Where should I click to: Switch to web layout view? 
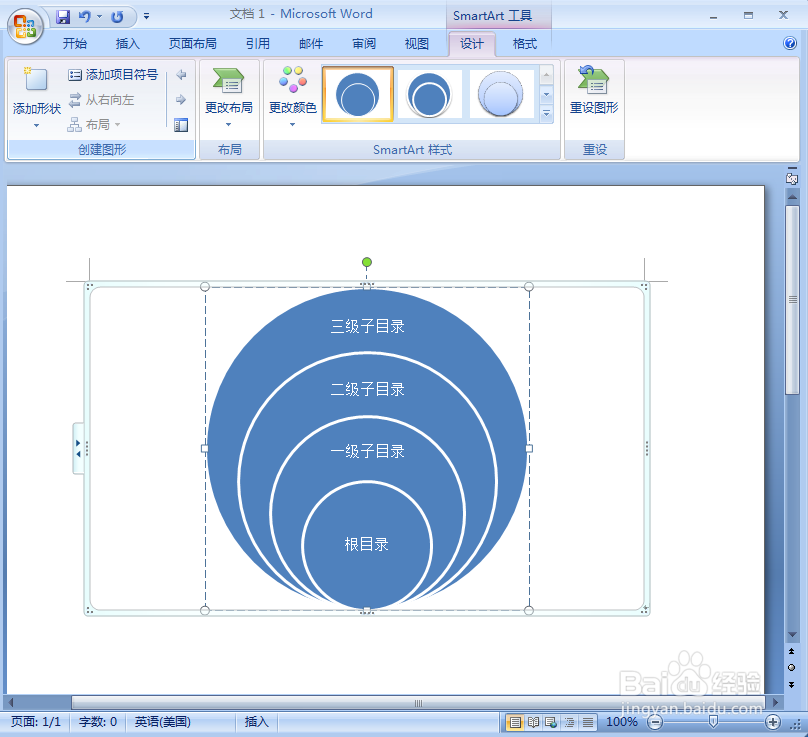tap(551, 723)
